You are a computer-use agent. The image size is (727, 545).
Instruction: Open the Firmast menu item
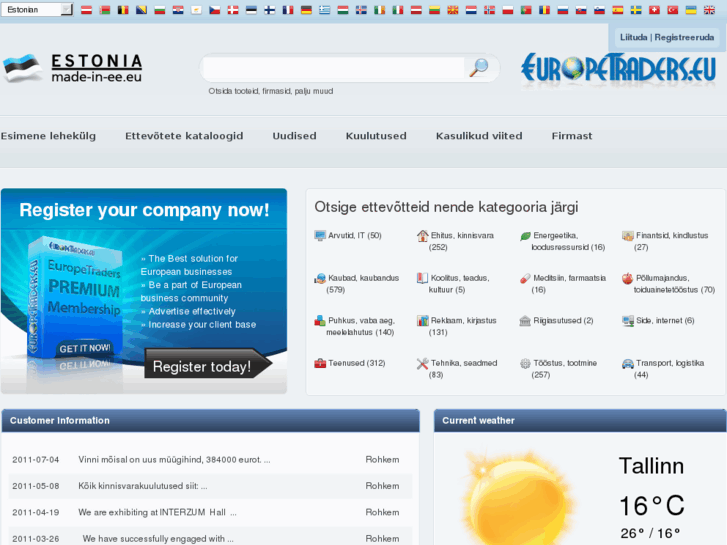tap(572, 136)
